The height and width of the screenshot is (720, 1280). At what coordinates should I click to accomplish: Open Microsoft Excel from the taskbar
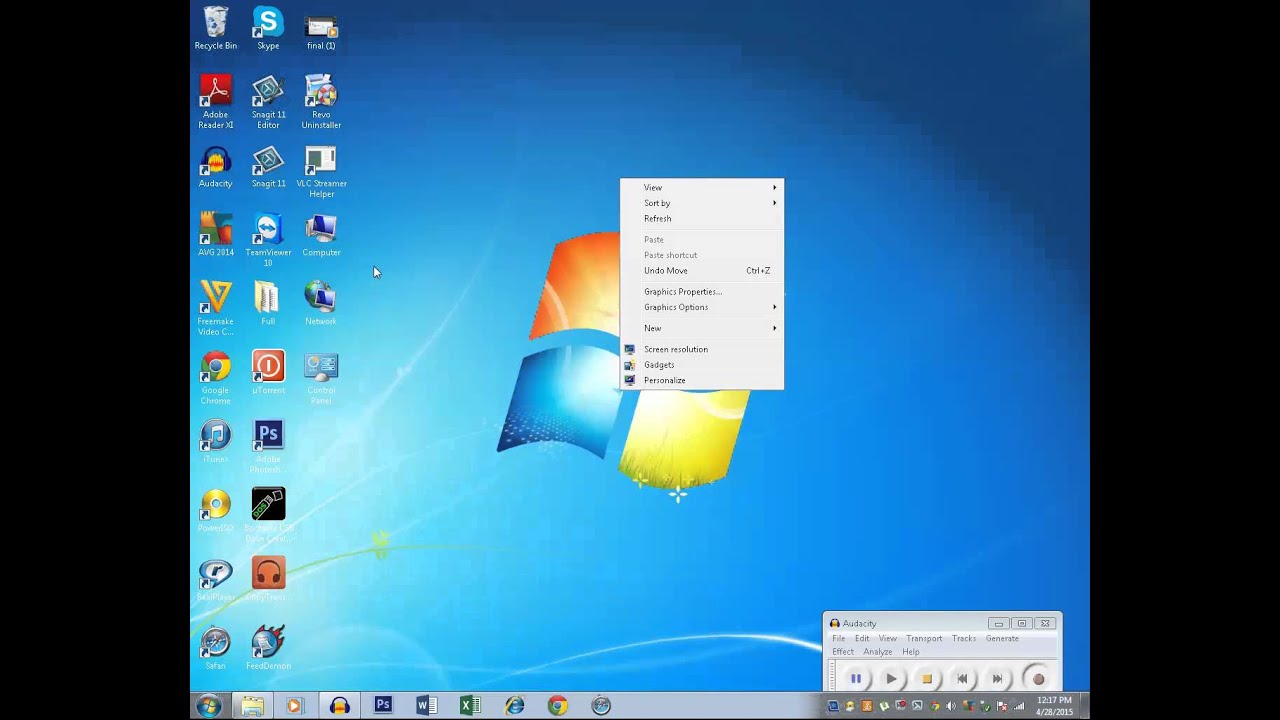click(470, 705)
